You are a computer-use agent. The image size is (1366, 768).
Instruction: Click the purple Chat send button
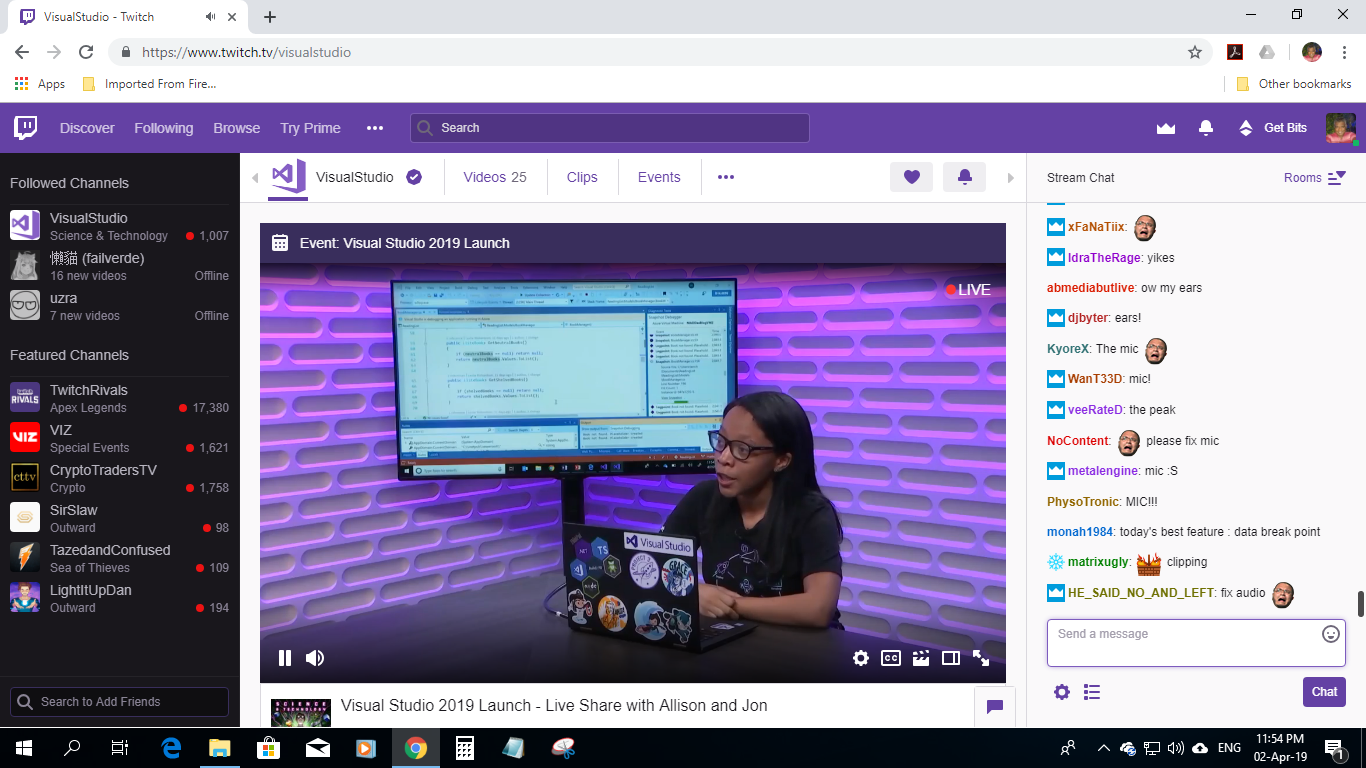point(1324,692)
